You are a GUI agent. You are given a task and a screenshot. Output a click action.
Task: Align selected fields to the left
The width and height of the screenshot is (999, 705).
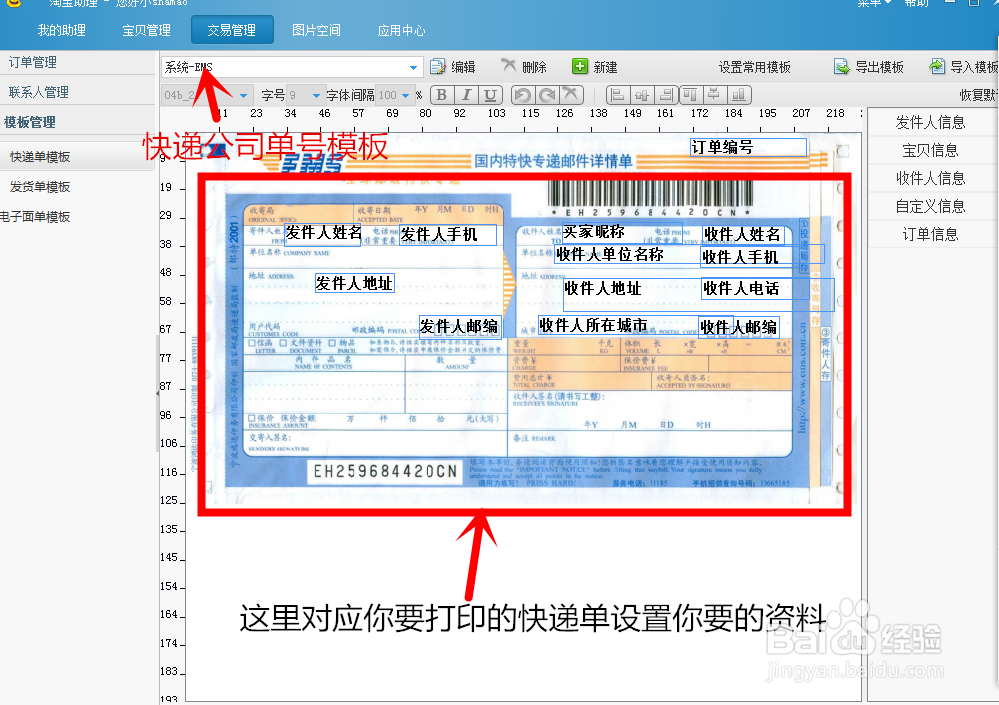(x=617, y=95)
